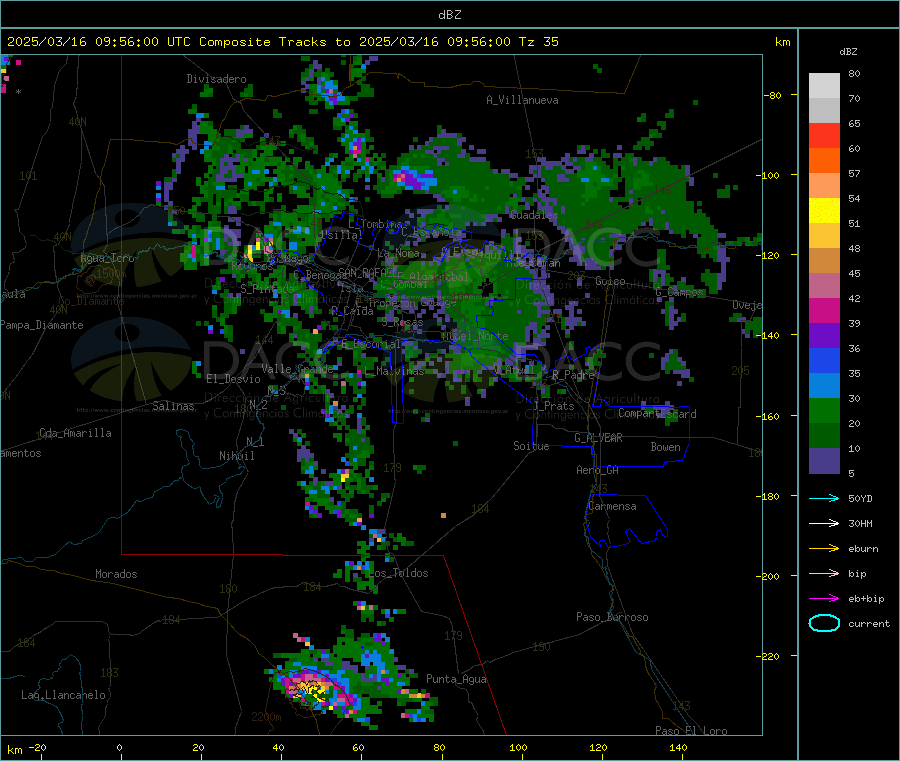Click the Nihuil place label
The width and height of the screenshot is (900, 761).
[236, 456]
